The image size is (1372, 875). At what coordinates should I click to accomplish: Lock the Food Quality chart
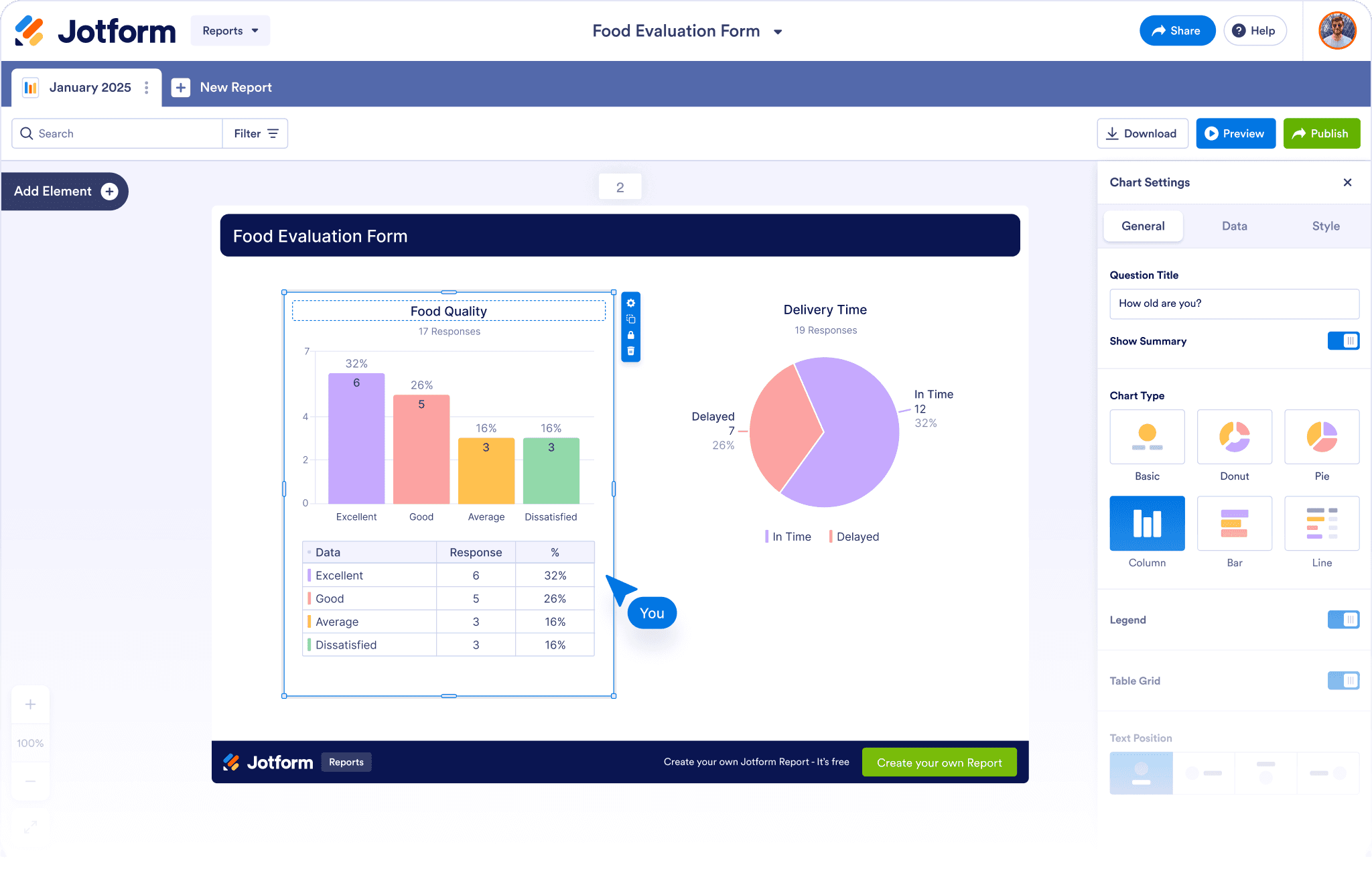630,335
